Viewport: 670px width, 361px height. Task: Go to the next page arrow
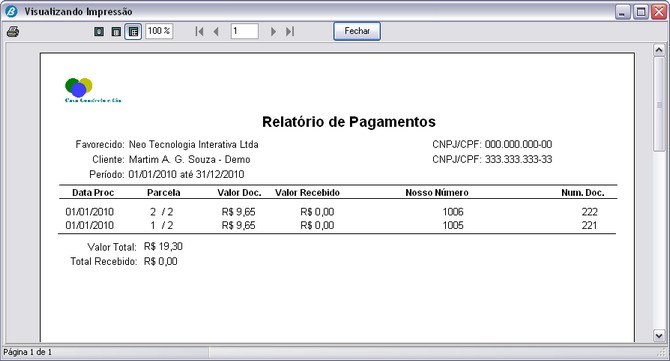pyautogui.click(x=273, y=32)
